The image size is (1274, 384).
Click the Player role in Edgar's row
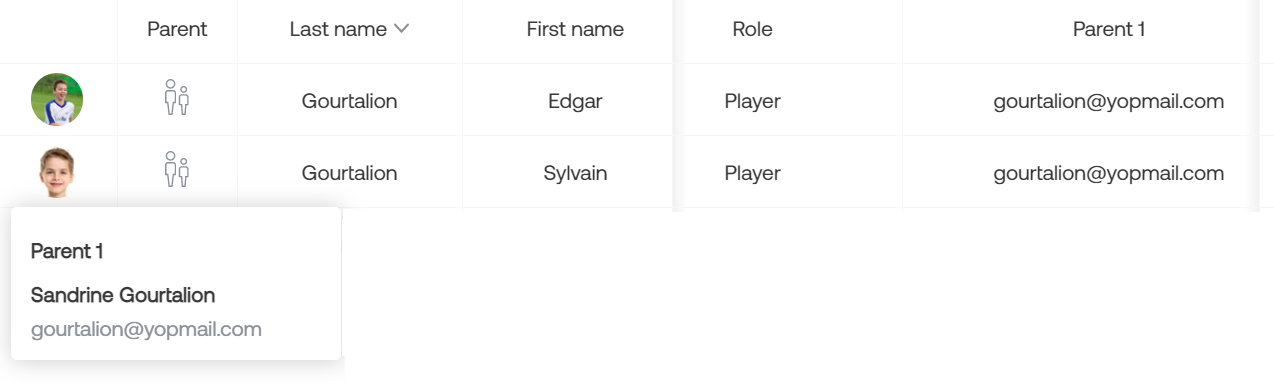pos(752,101)
